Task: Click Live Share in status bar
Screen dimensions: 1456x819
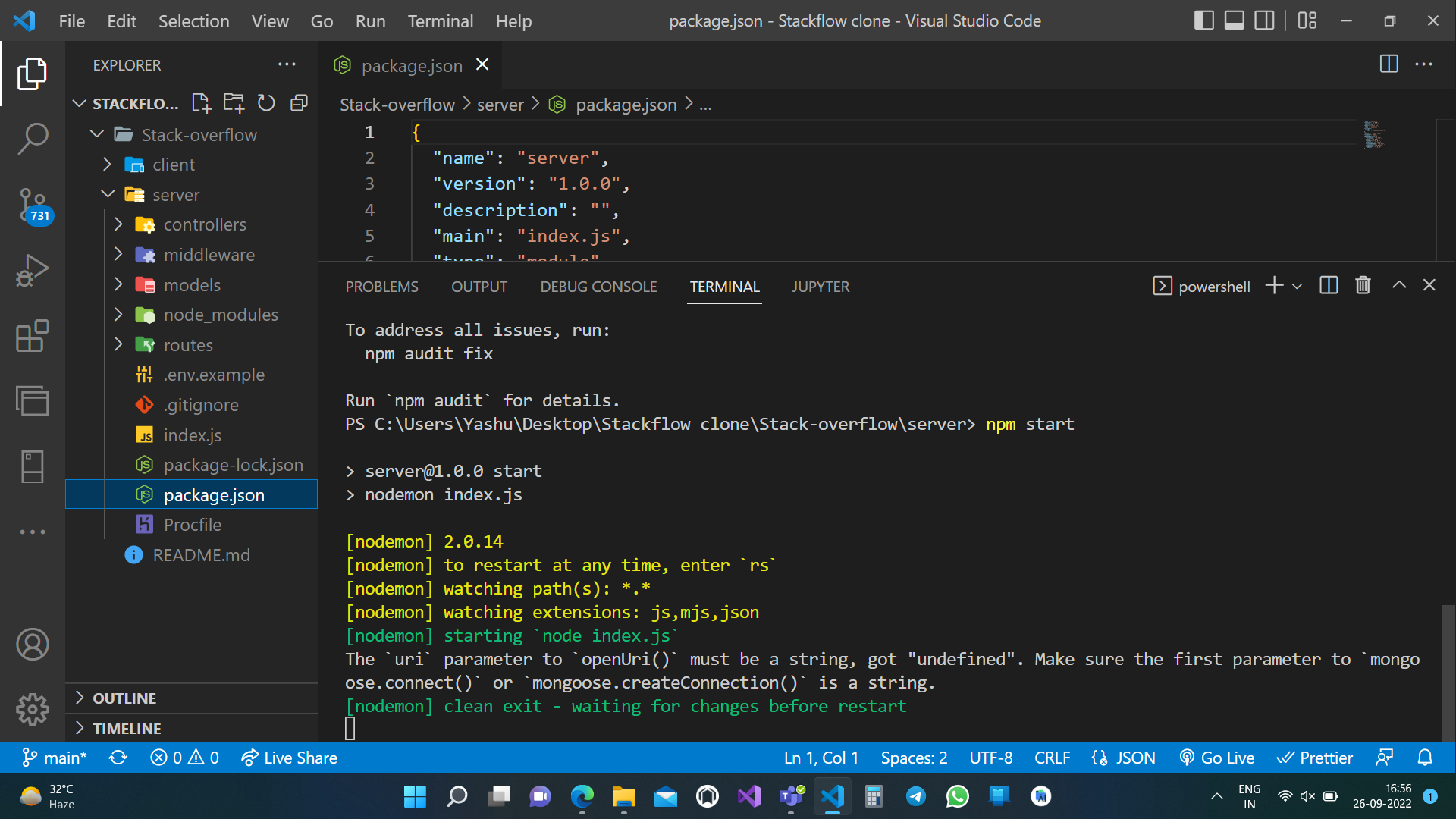Action: click(289, 758)
